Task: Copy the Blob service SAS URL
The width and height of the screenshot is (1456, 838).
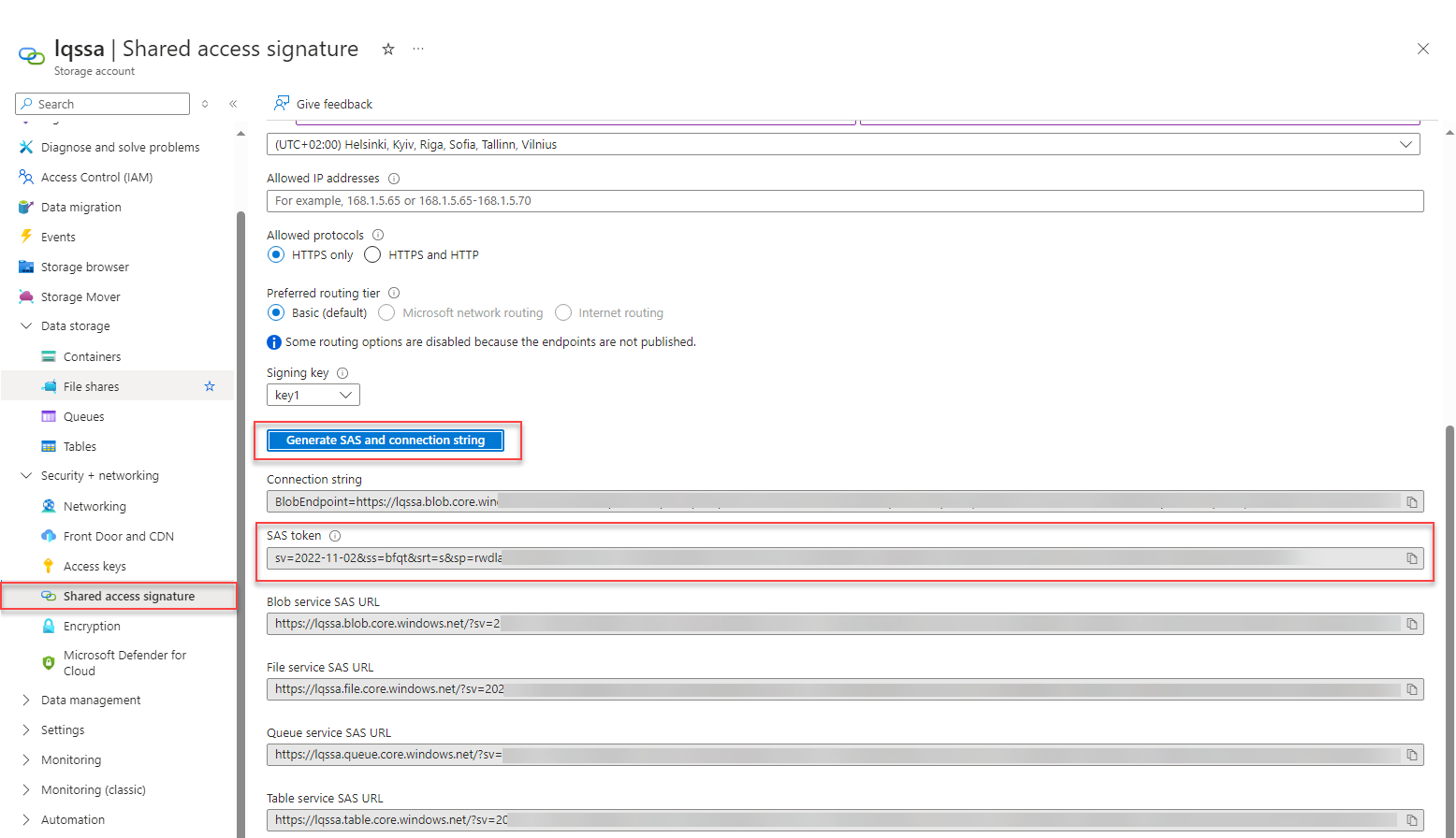Action: click(x=1411, y=624)
